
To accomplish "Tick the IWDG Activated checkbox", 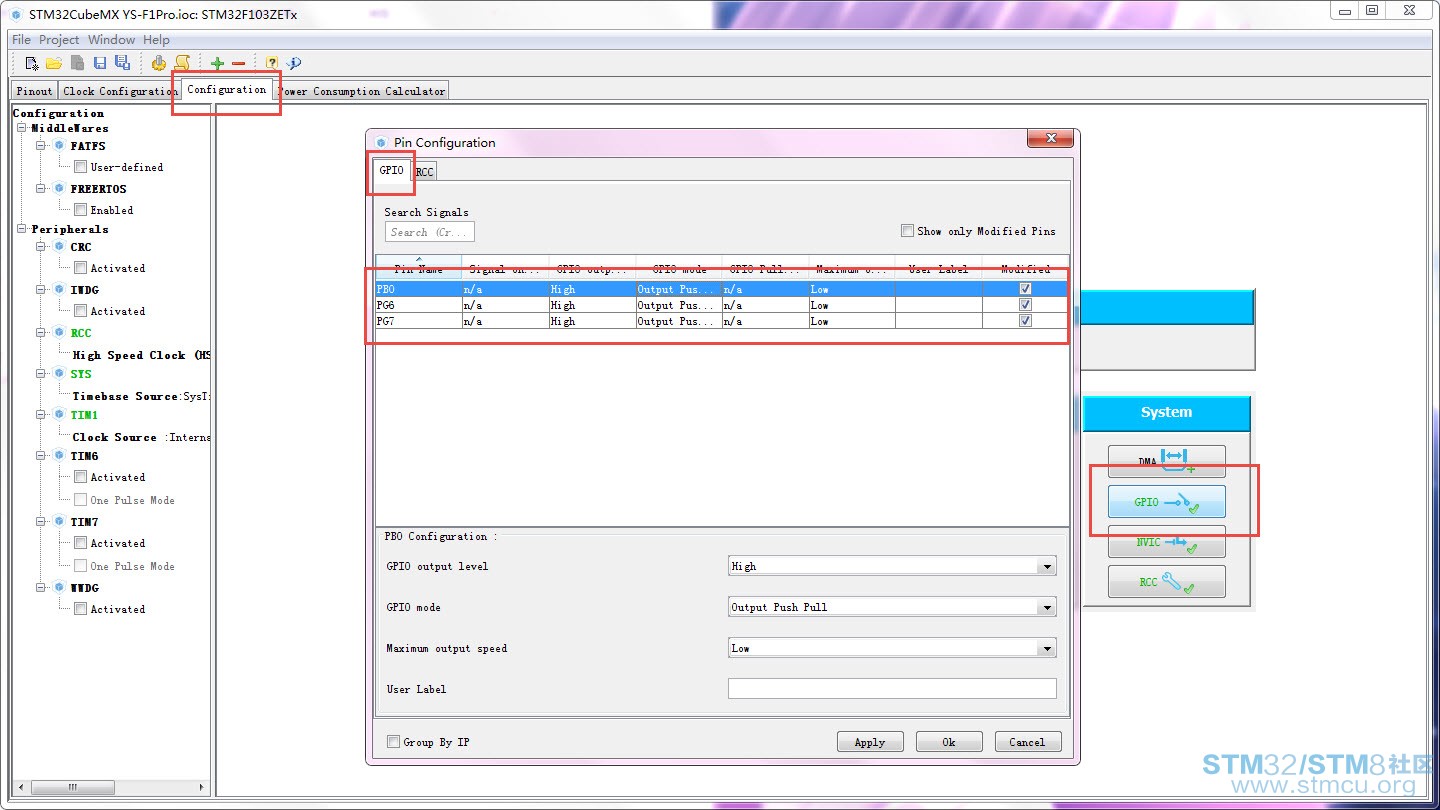I will [x=80, y=311].
